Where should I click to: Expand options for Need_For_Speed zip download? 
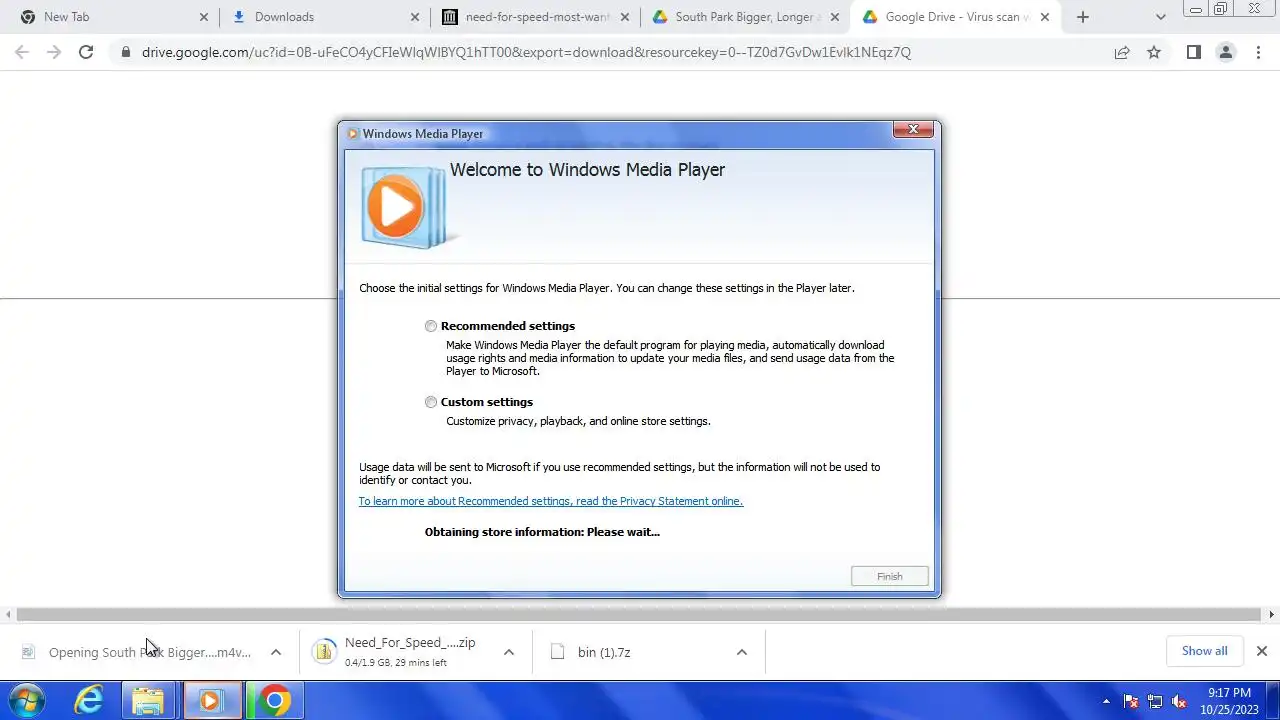coord(508,652)
